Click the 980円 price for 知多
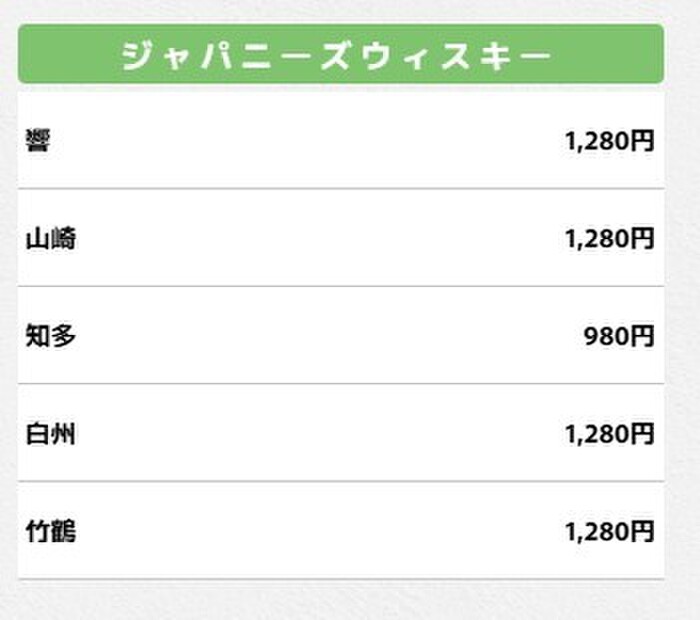The width and height of the screenshot is (700, 620). coord(619,336)
